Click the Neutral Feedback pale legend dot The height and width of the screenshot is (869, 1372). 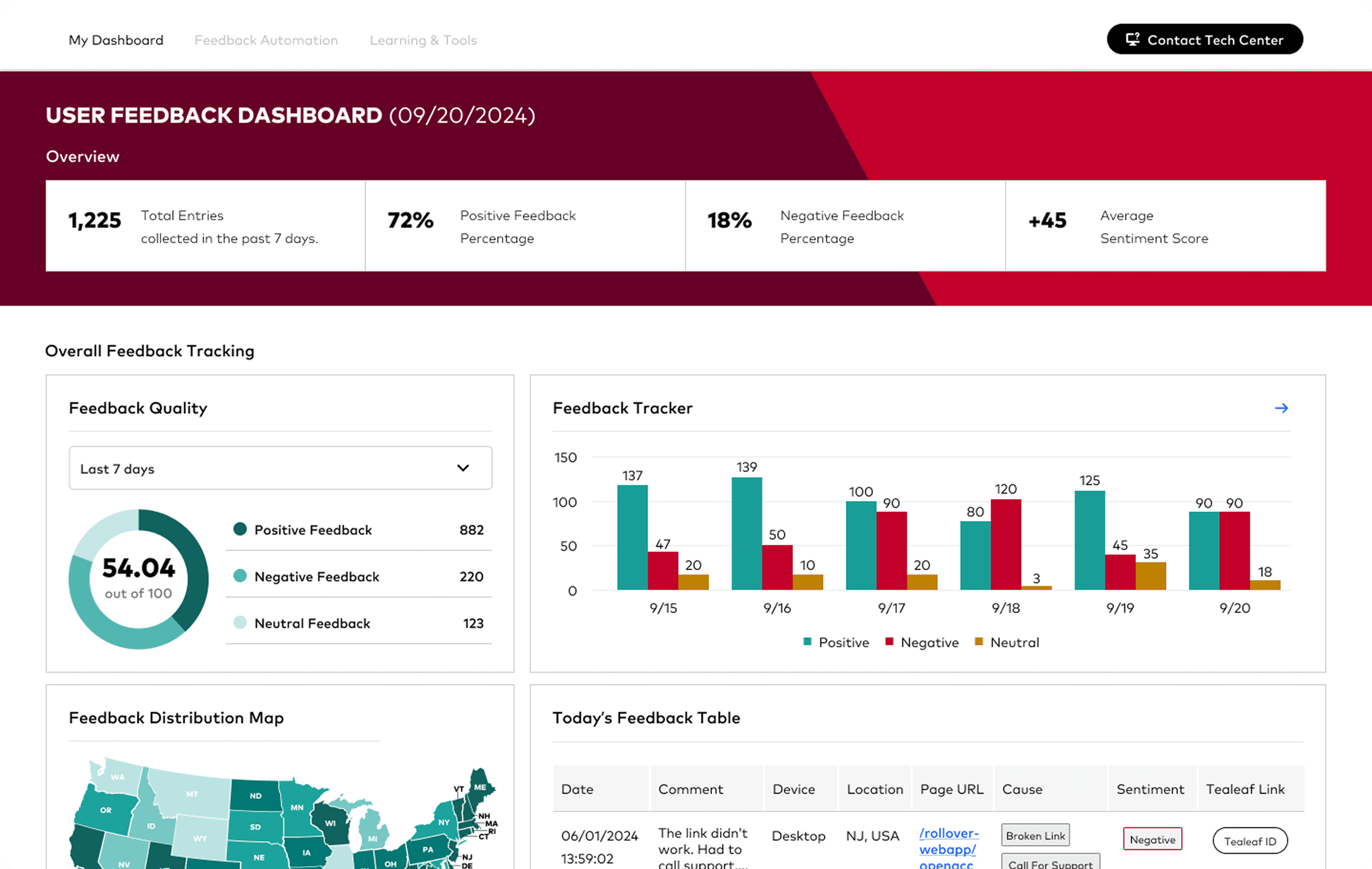[x=240, y=622]
